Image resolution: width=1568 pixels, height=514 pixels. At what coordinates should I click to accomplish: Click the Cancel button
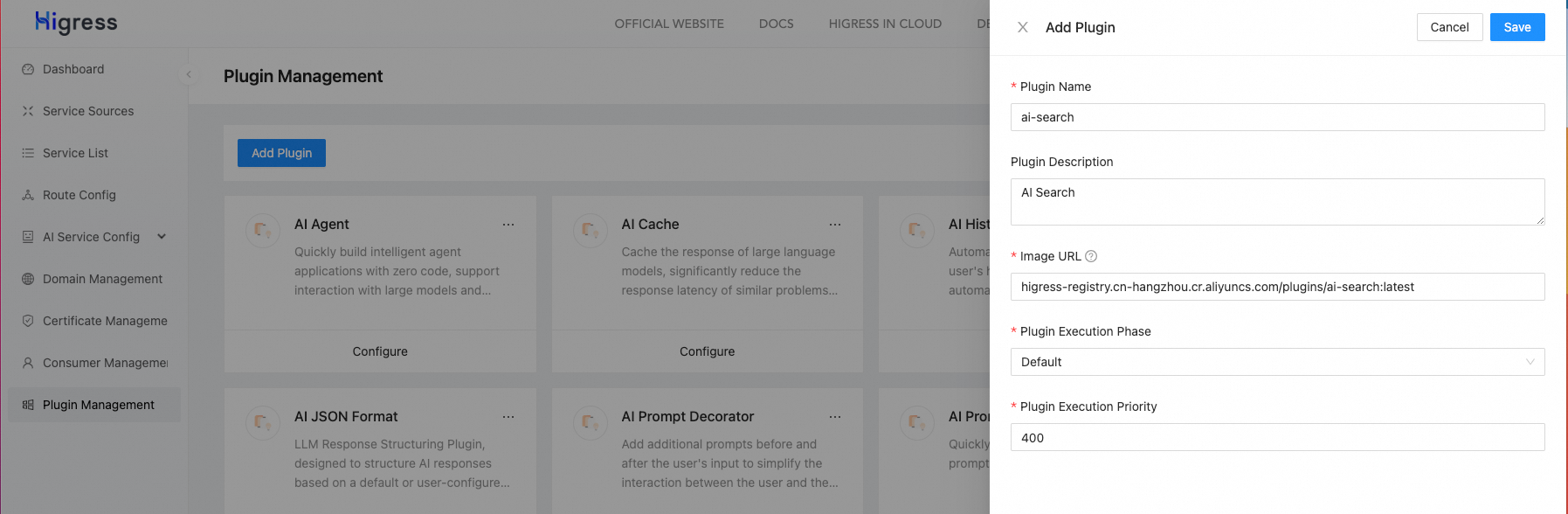[1449, 27]
